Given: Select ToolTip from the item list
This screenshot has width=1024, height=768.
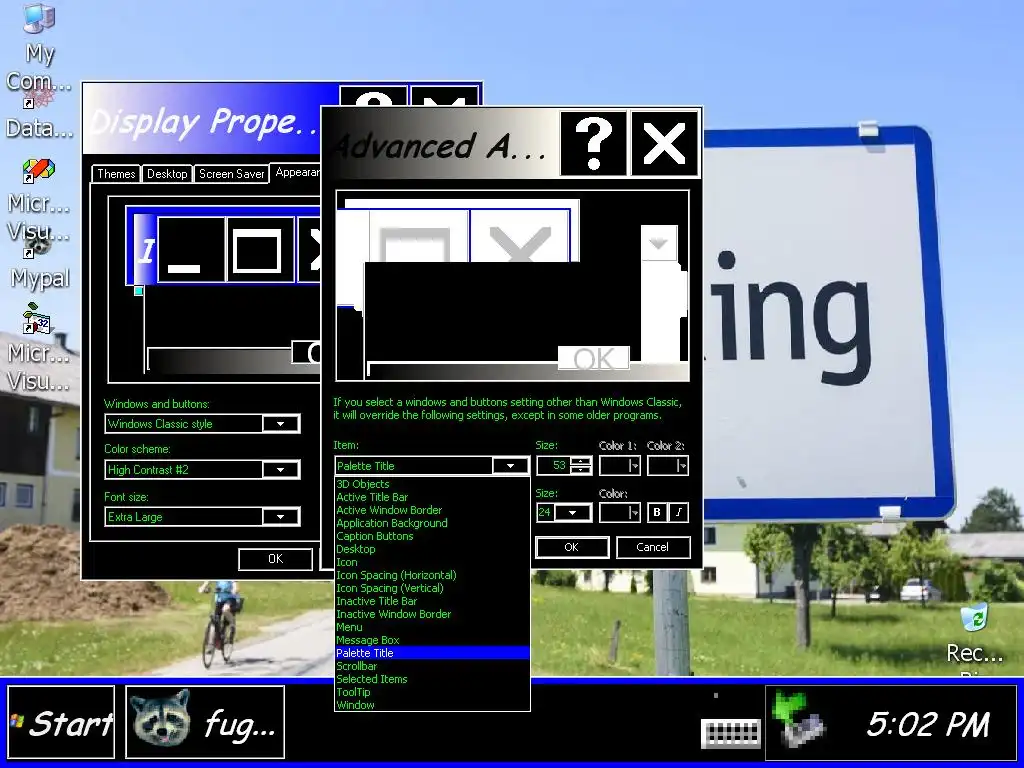Looking at the screenshot, I should click(432, 692).
